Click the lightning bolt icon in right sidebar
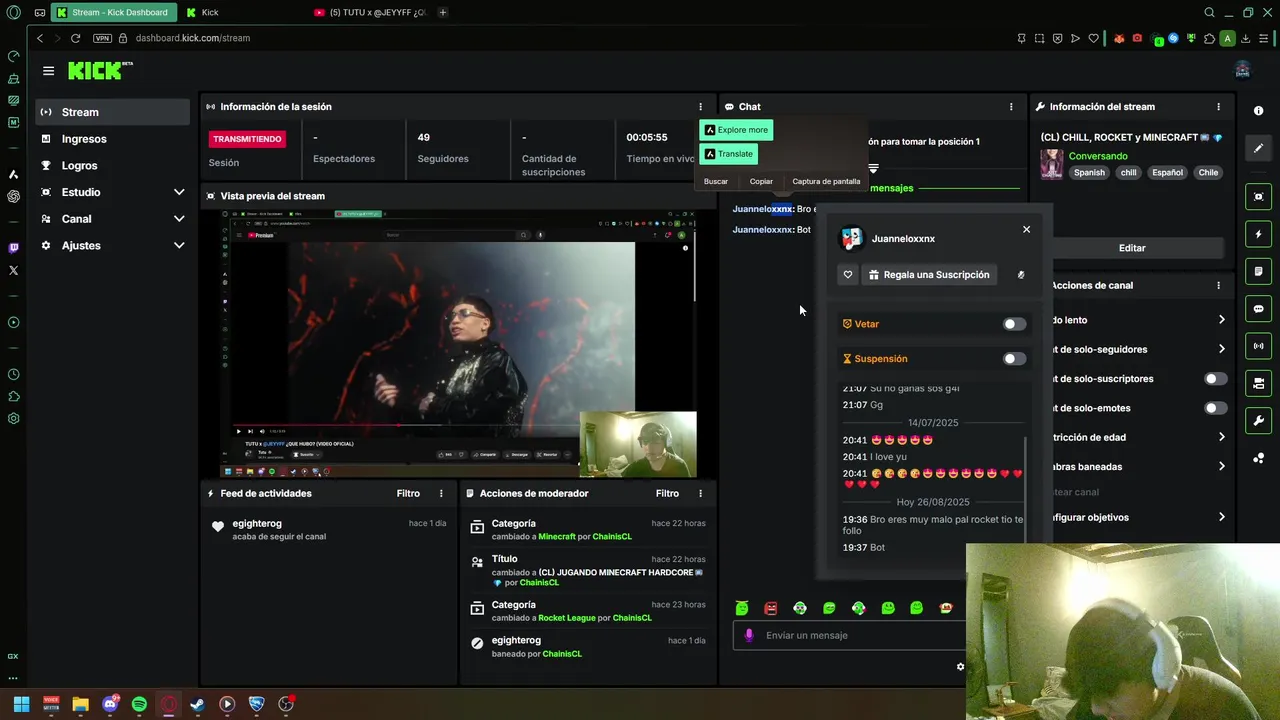The width and height of the screenshot is (1280, 720). [1259, 234]
